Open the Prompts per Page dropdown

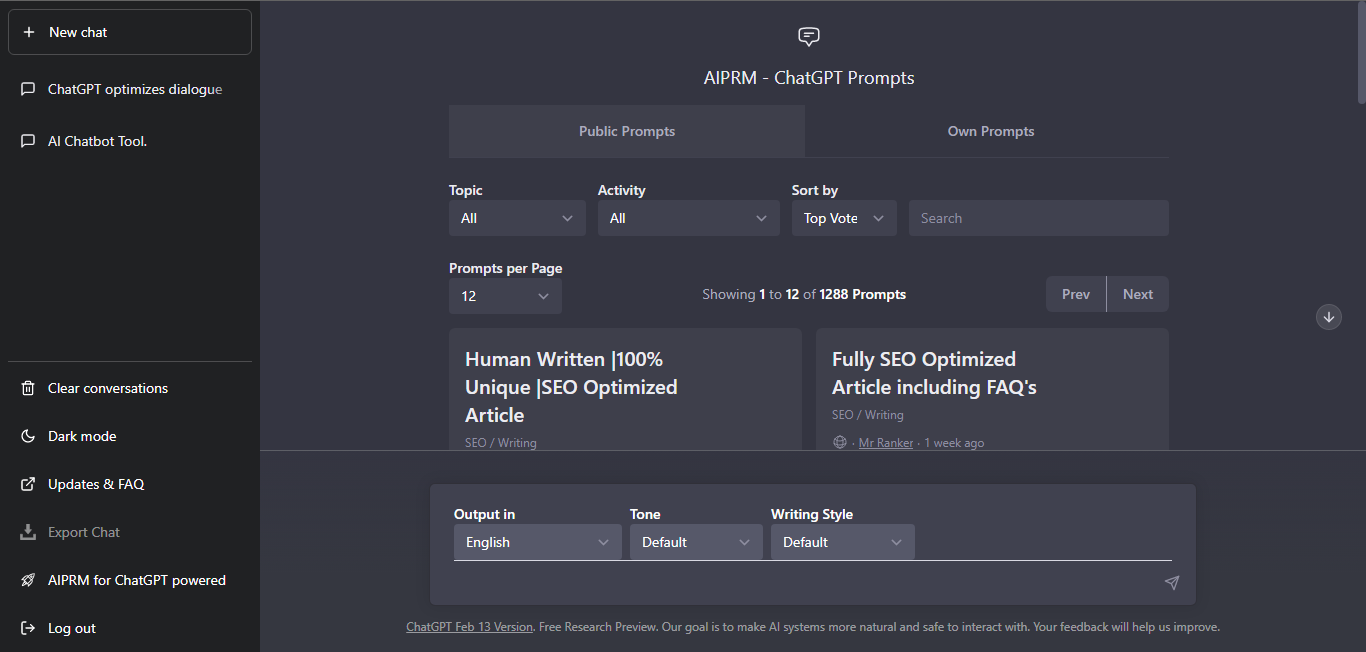(x=505, y=296)
